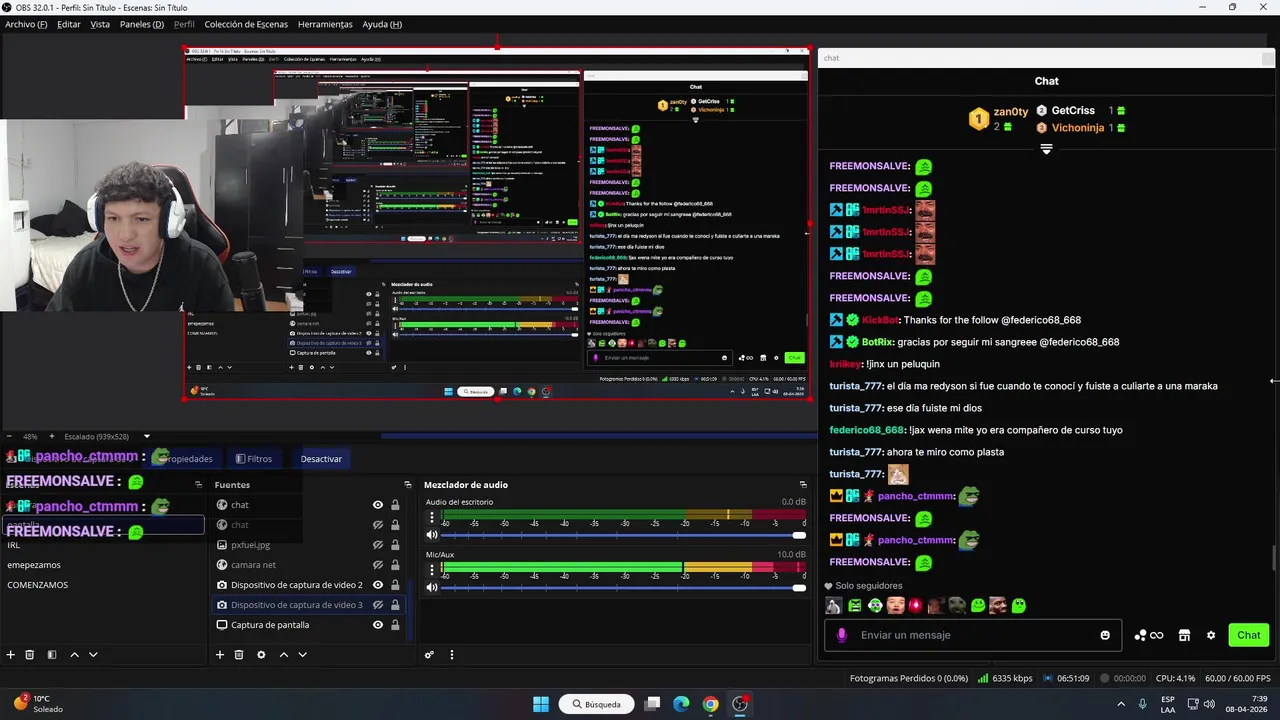1280x720 pixels.
Task: Open the Audio del escritorio three-dot menu
Action: pos(432,518)
